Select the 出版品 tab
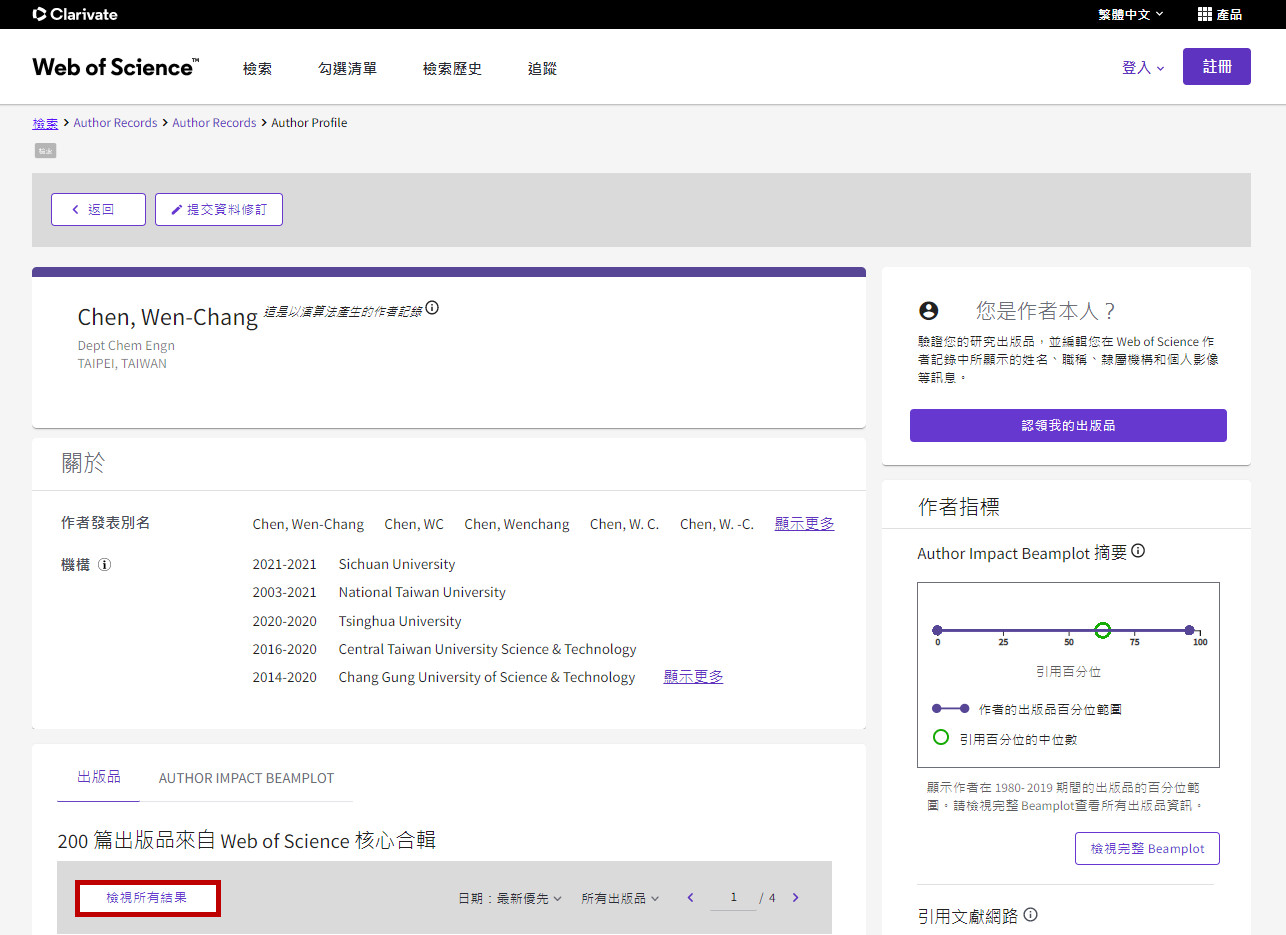This screenshot has width=1286, height=935. (98, 777)
